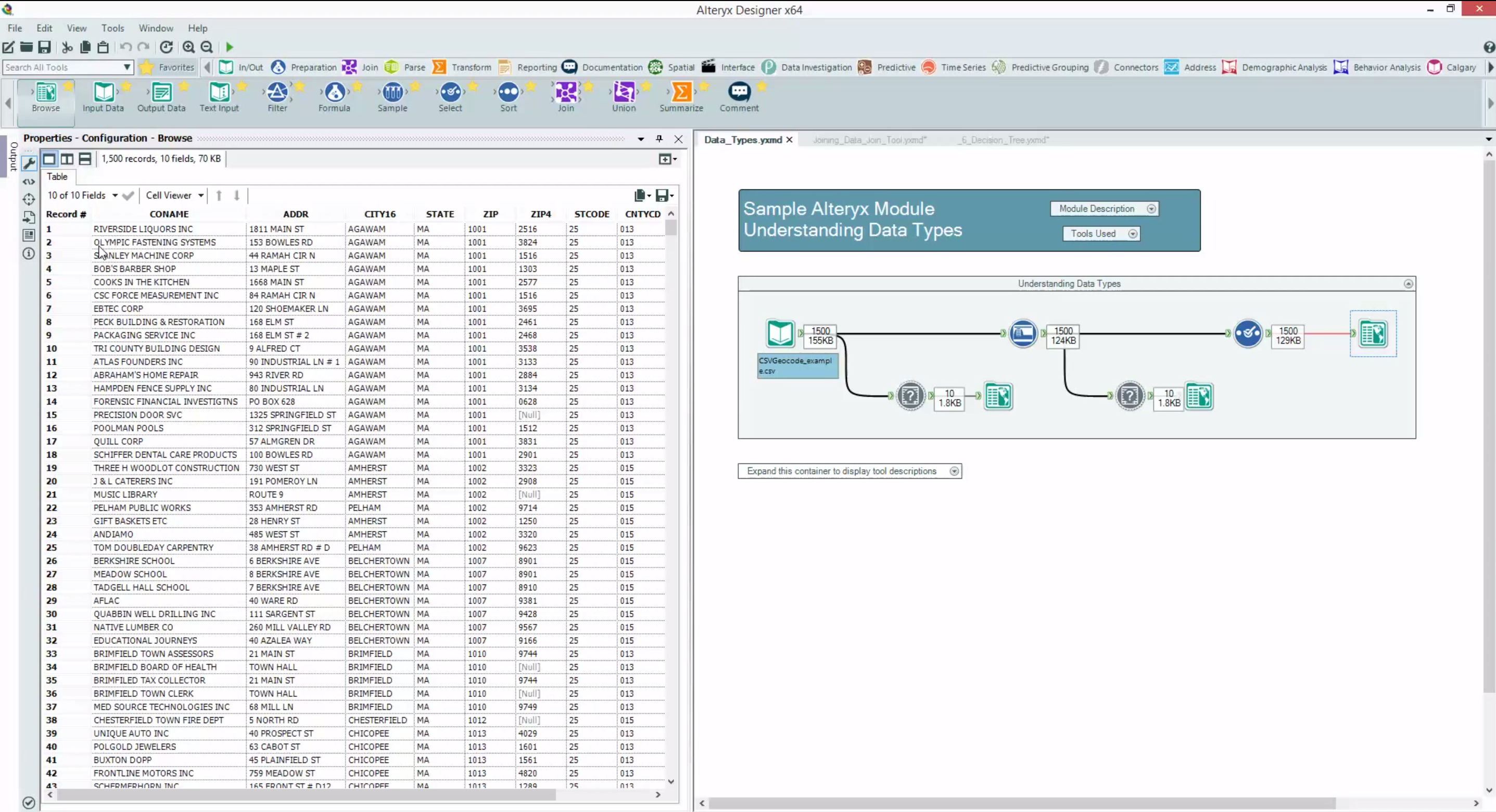Click the Input Data node on canvas
1496x812 pixels.
pos(779,334)
